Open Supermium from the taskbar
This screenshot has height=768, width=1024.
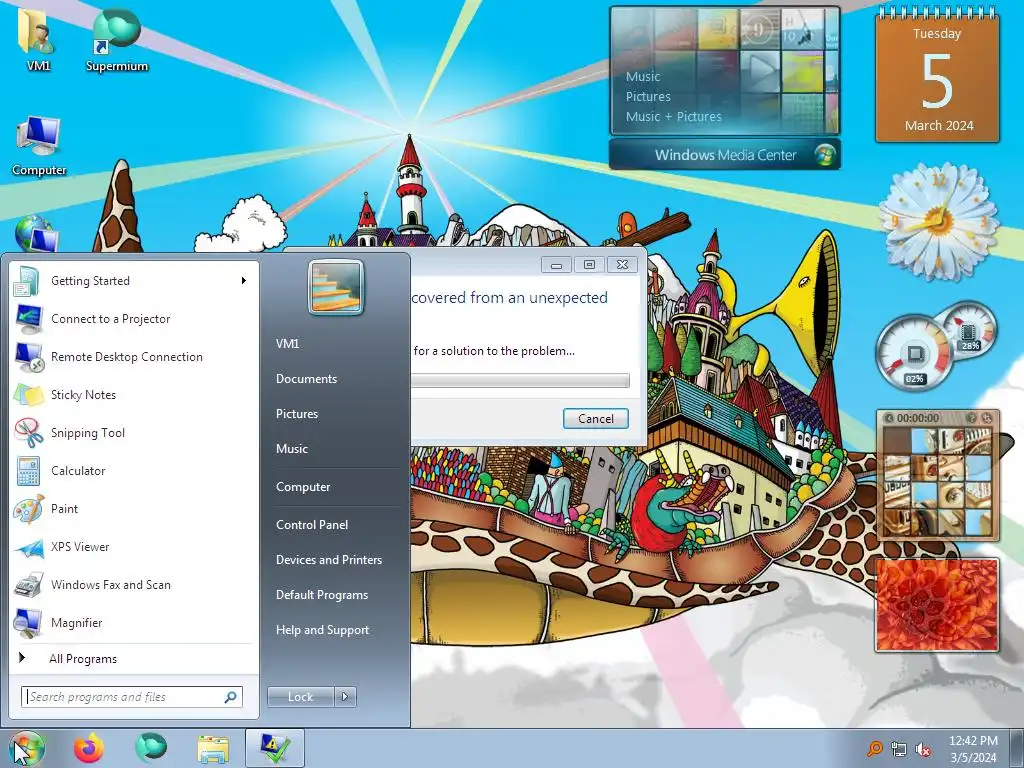(151, 748)
